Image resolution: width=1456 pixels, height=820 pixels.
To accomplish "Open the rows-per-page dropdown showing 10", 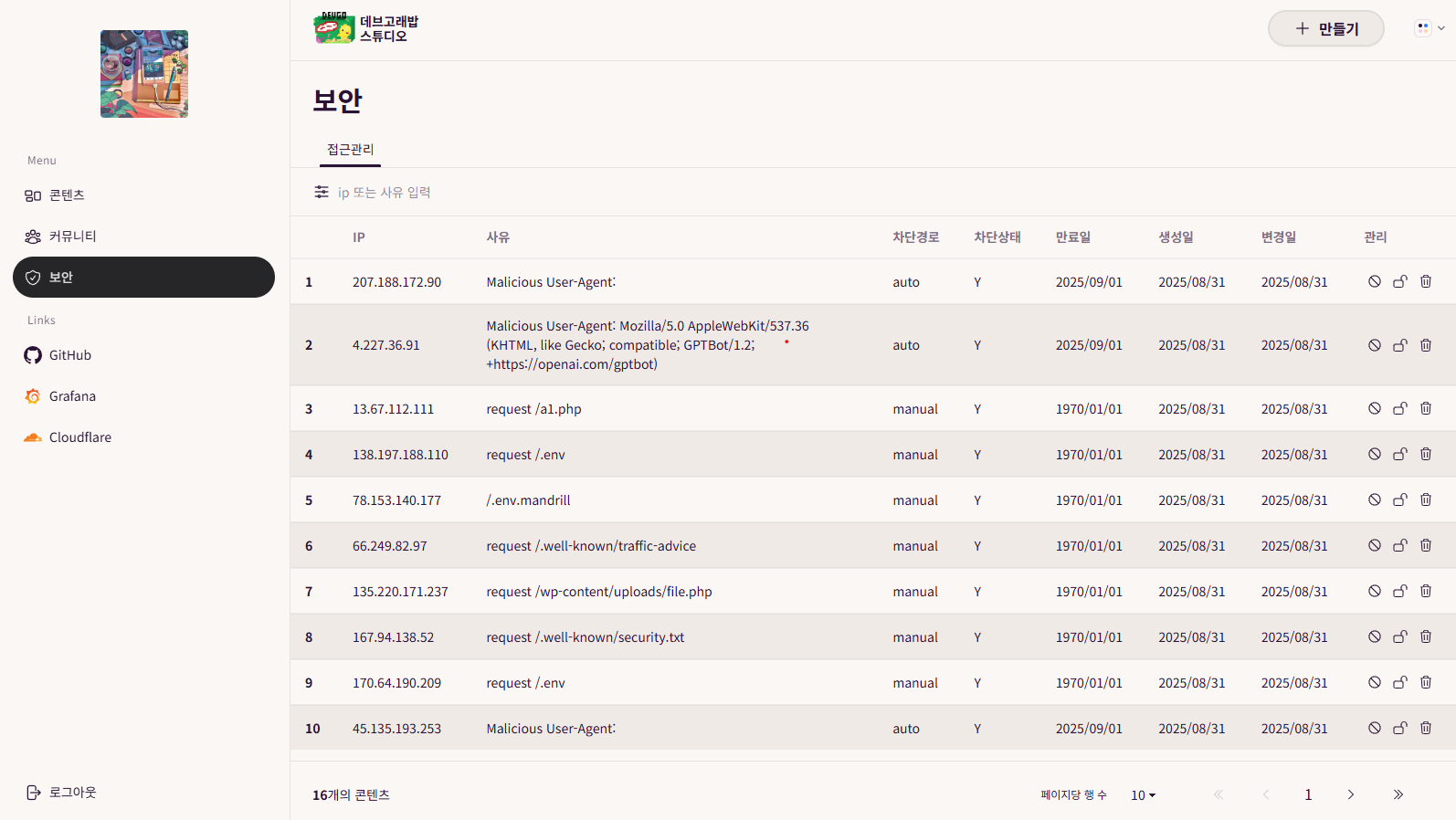I will point(1143,795).
